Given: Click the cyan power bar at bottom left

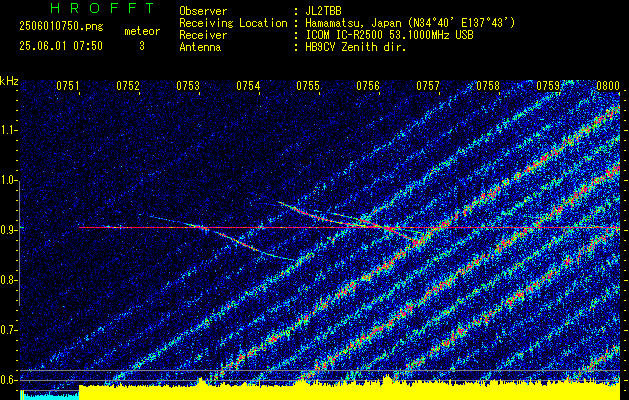Looking at the screenshot, I should tap(49, 395).
